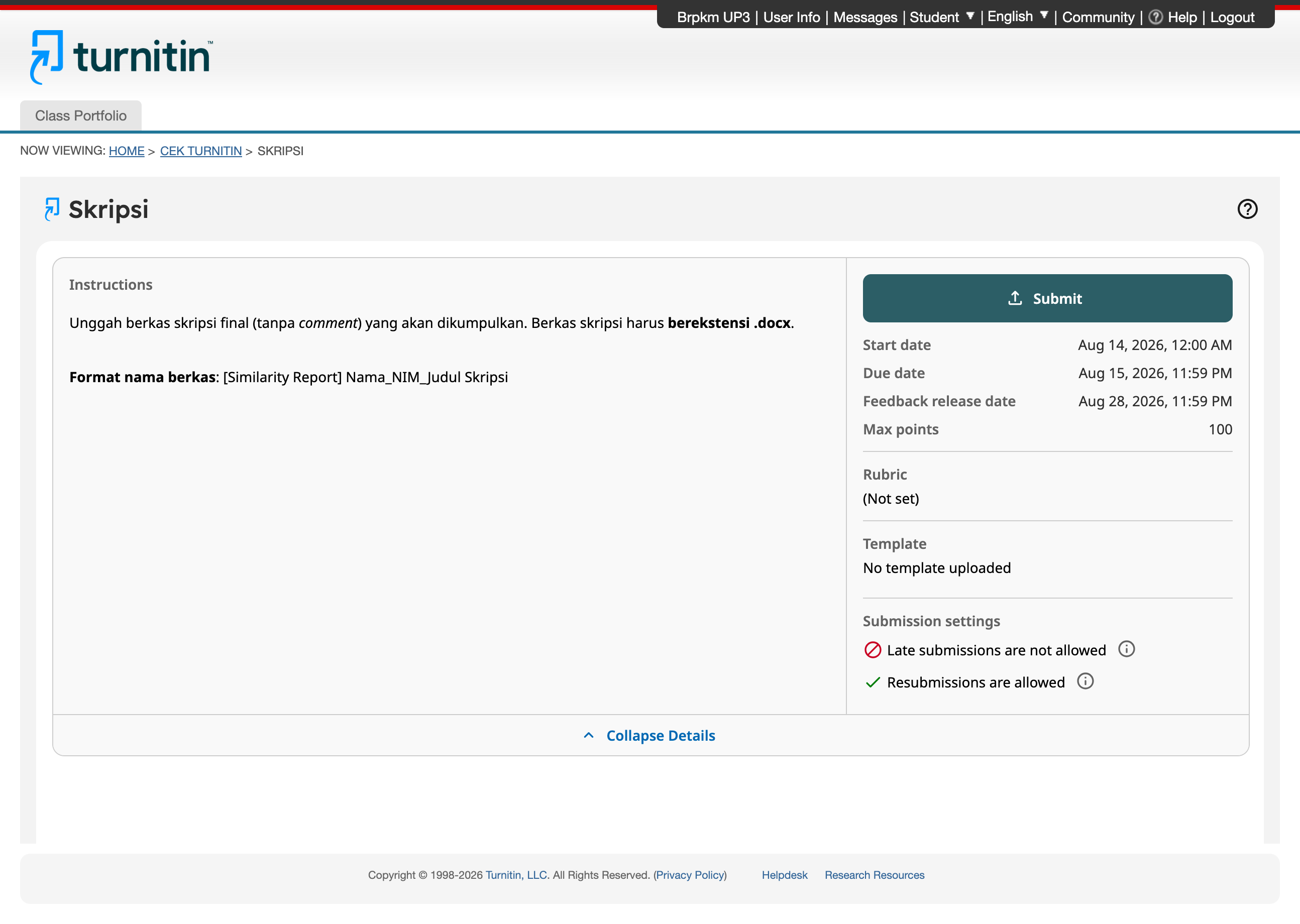
Task: Open Community in top menu
Action: pos(1098,17)
